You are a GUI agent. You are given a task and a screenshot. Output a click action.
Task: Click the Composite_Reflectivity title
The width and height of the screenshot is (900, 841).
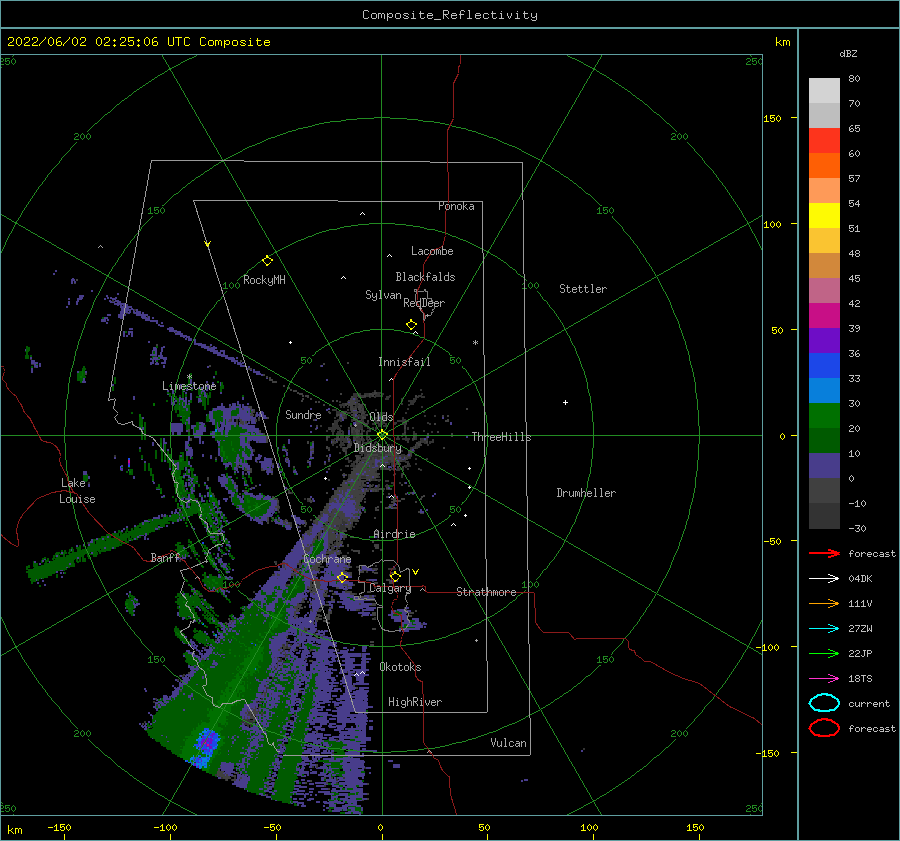[x=450, y=15]
